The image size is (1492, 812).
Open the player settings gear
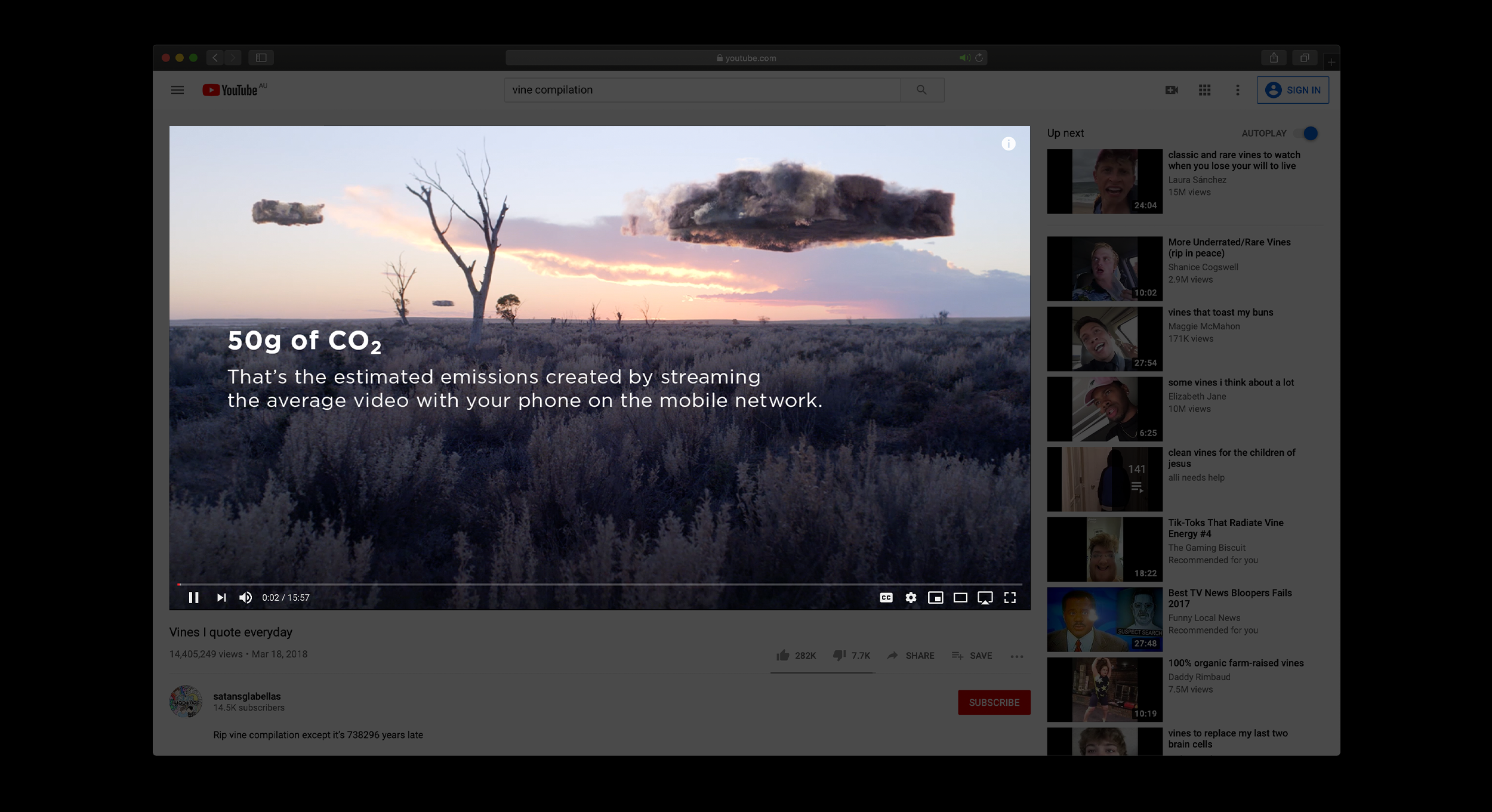911,597
